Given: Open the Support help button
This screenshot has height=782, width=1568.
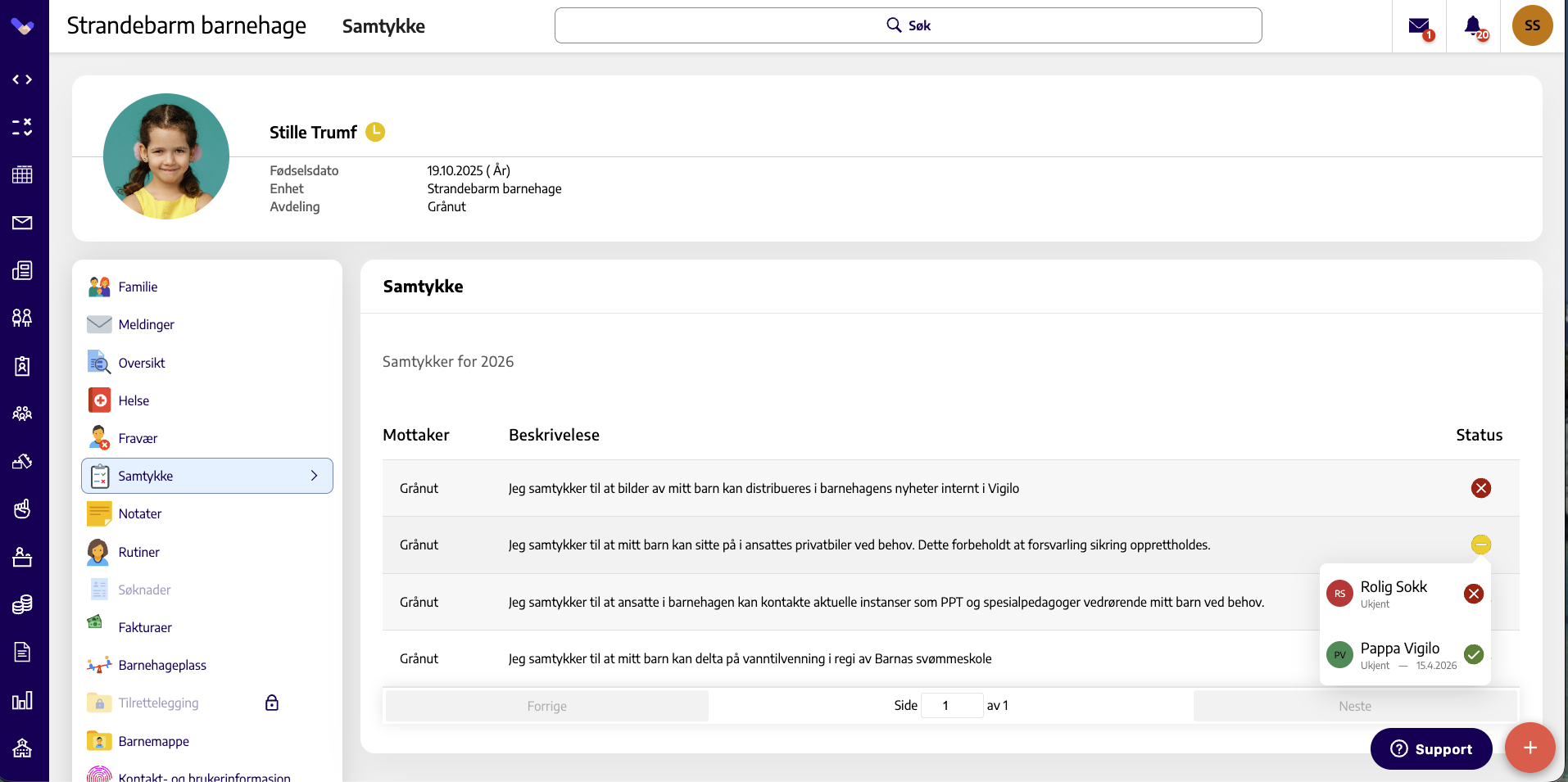Looking at the screenshot, I should (1431, 748).
